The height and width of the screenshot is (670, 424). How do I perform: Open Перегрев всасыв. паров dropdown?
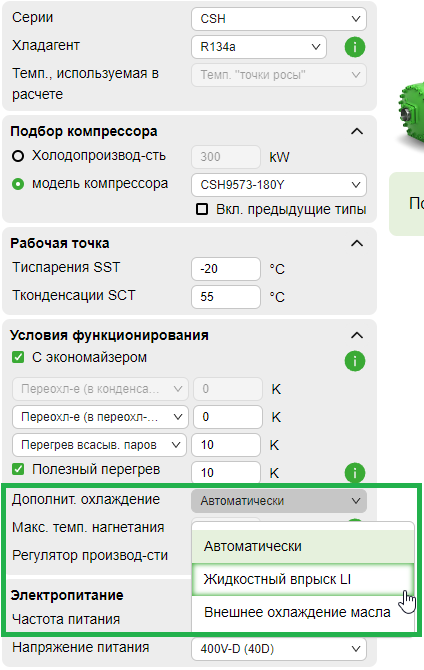tap(99, 445)
